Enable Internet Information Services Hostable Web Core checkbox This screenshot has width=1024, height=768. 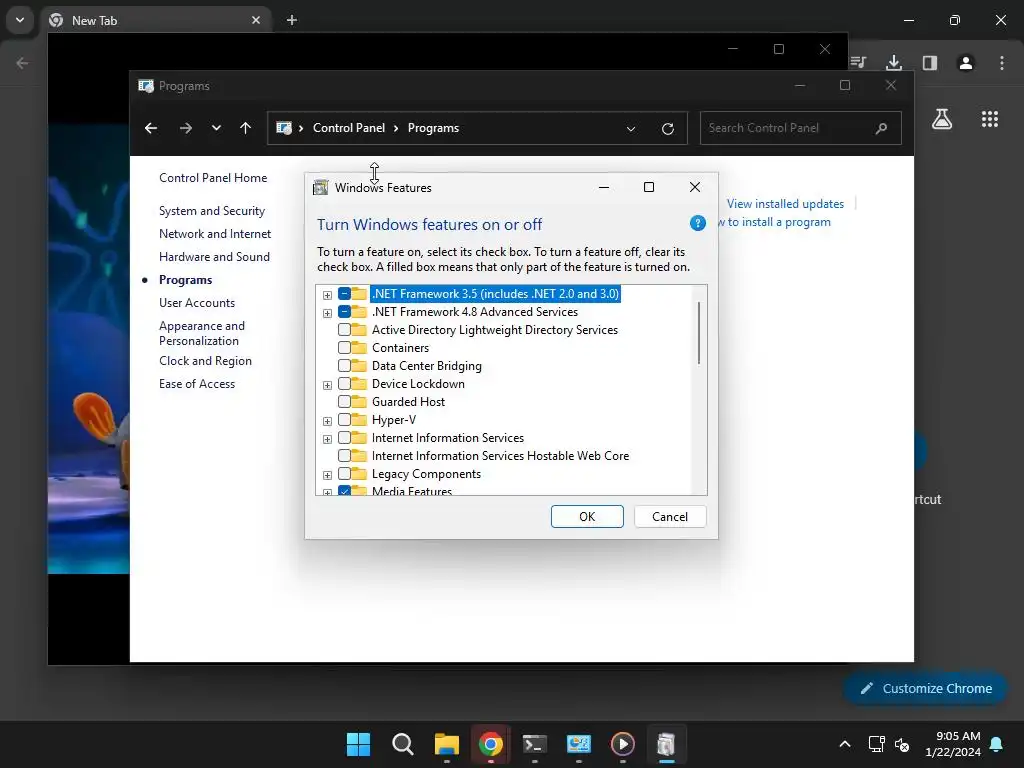[x=344, y=456]
